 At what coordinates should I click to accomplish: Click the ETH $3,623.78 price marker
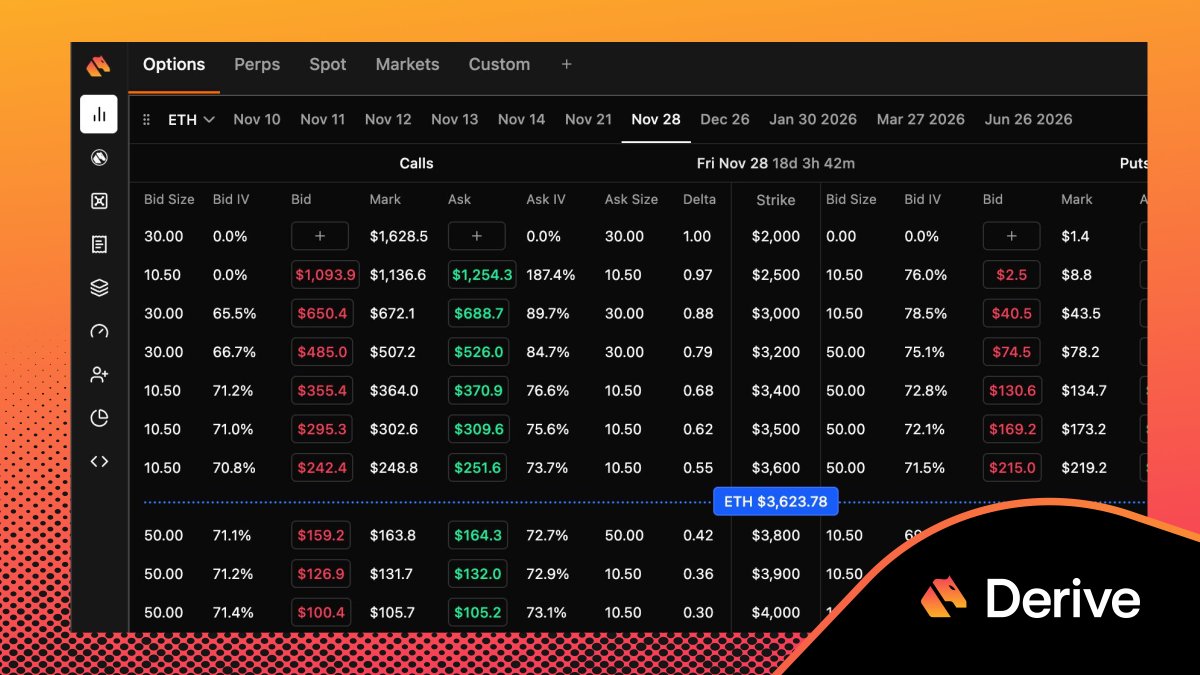(x=776, y=501)
